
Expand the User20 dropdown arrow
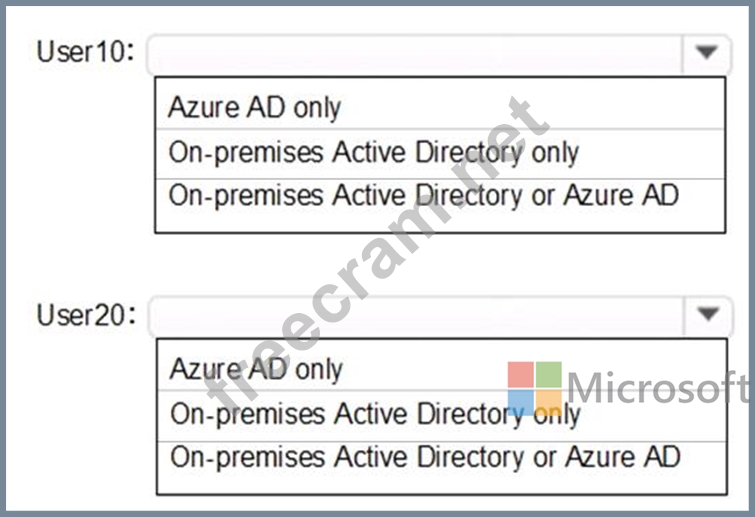click(x=708, y=315)
